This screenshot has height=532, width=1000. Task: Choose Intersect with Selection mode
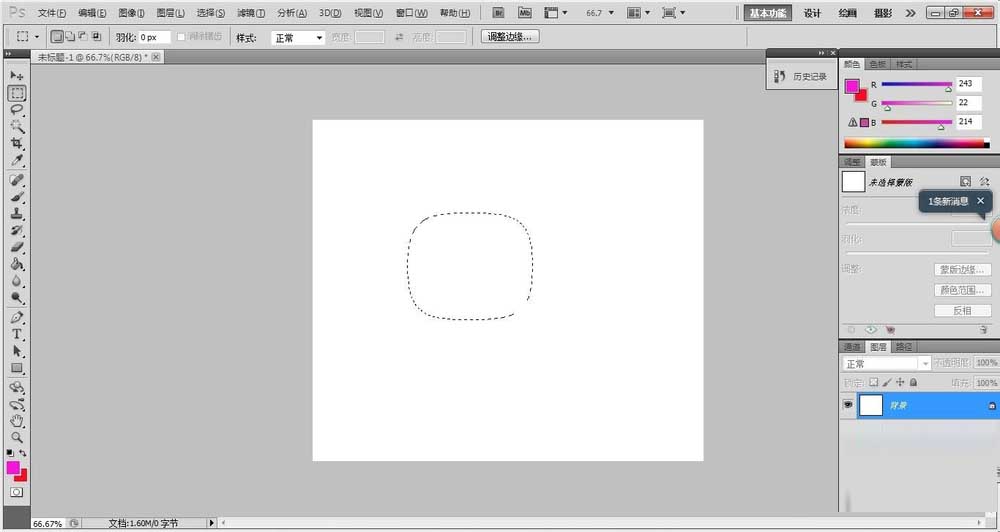click(96, 37)
